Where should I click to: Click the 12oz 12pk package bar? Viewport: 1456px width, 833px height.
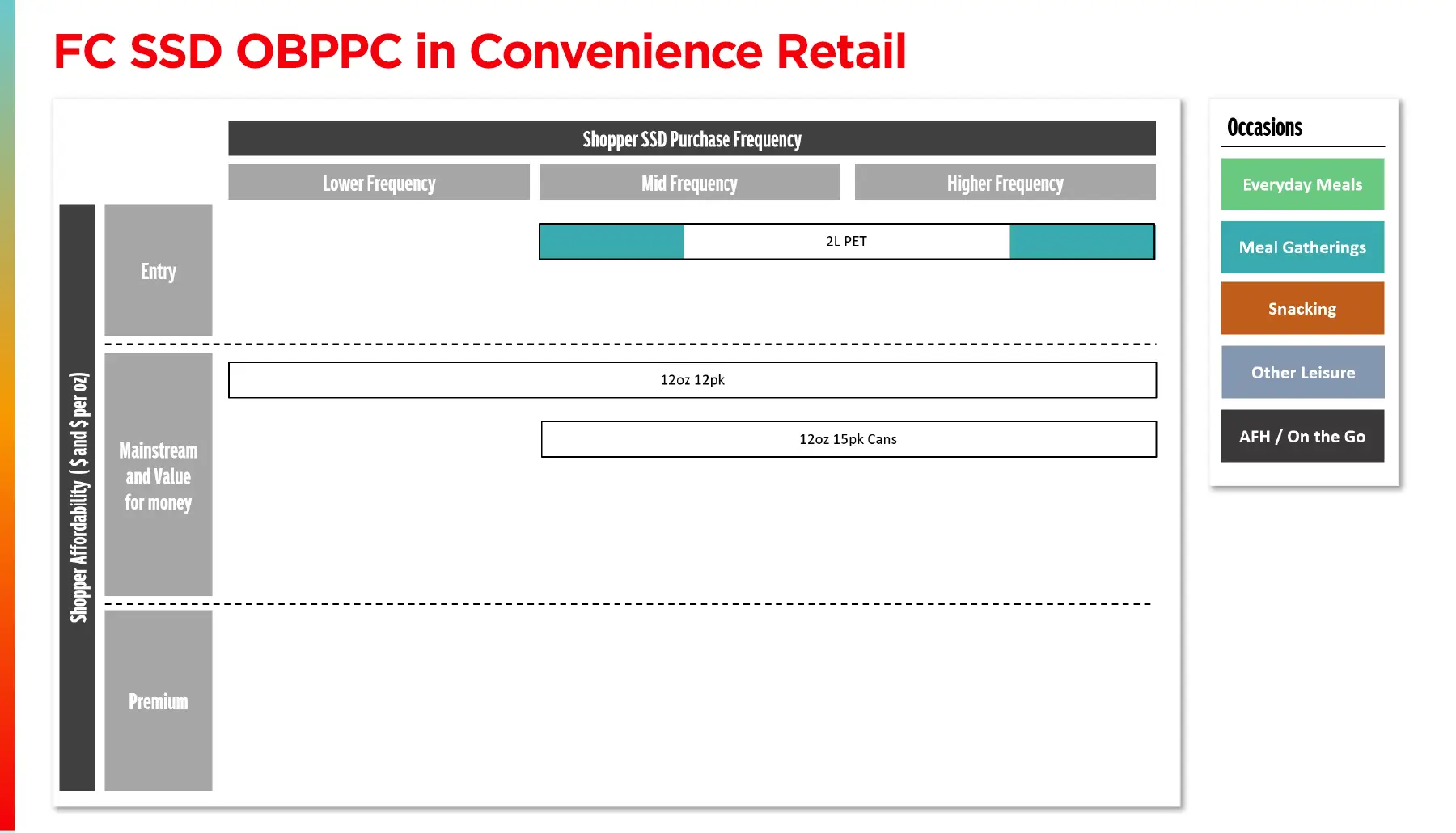pos(692,380)
